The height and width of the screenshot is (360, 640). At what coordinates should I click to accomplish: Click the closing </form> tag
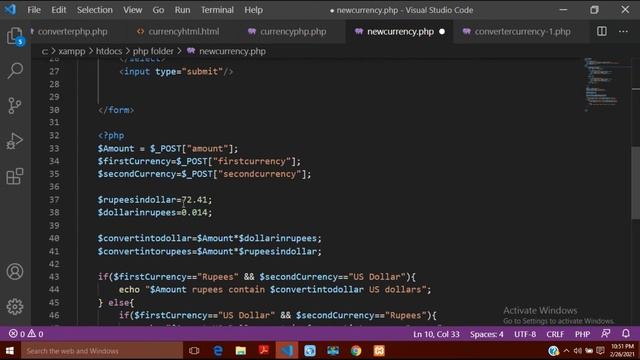[x=116, y=110]
